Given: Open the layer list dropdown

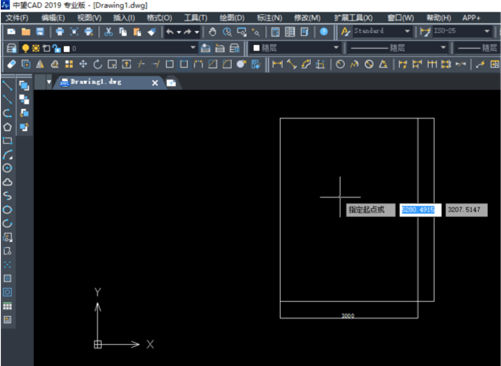Looking at the screenshot, I should click(193, 48).
